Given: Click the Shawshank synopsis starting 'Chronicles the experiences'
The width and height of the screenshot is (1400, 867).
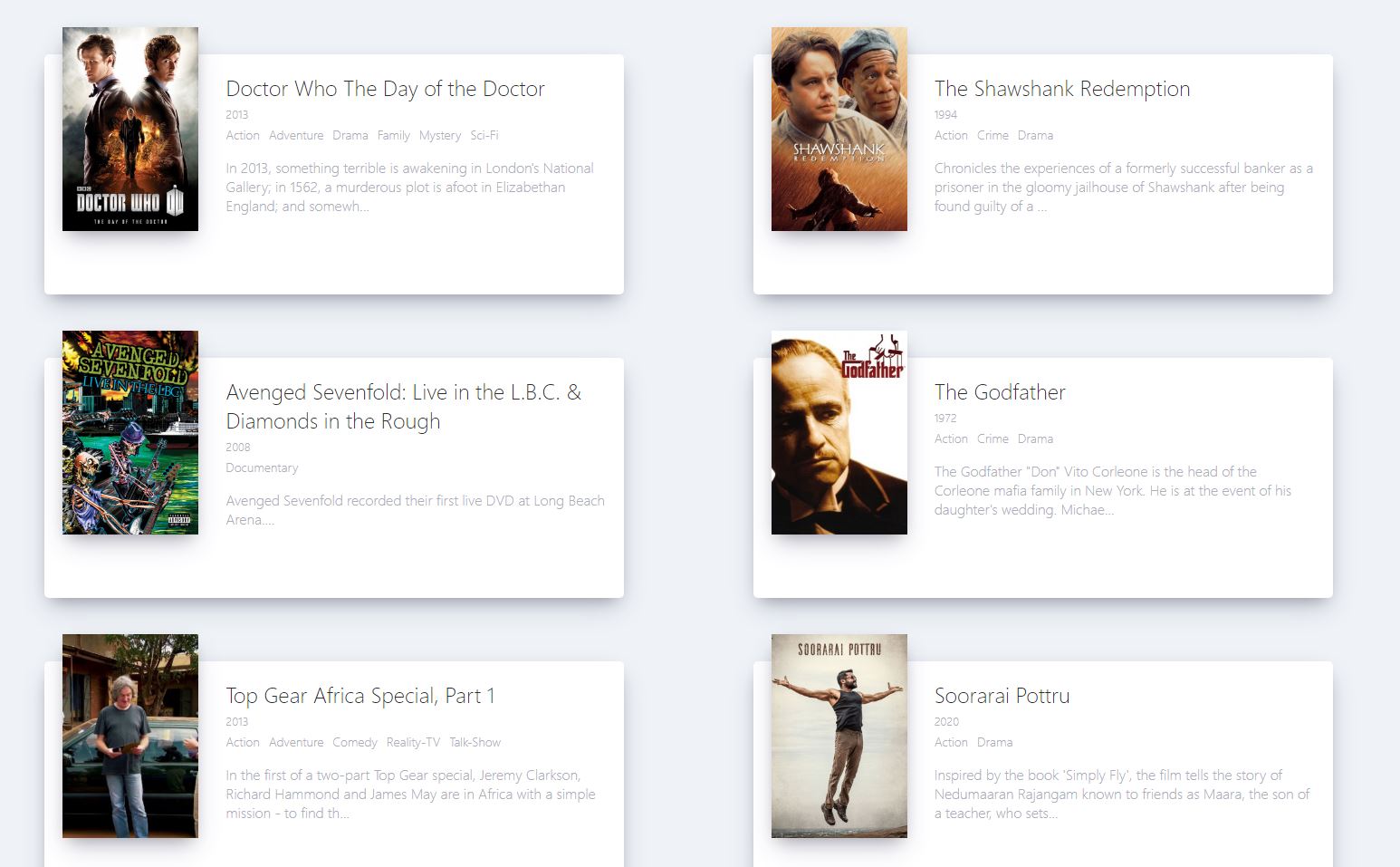Looking at the screenshot, I should coord(1124,187).
